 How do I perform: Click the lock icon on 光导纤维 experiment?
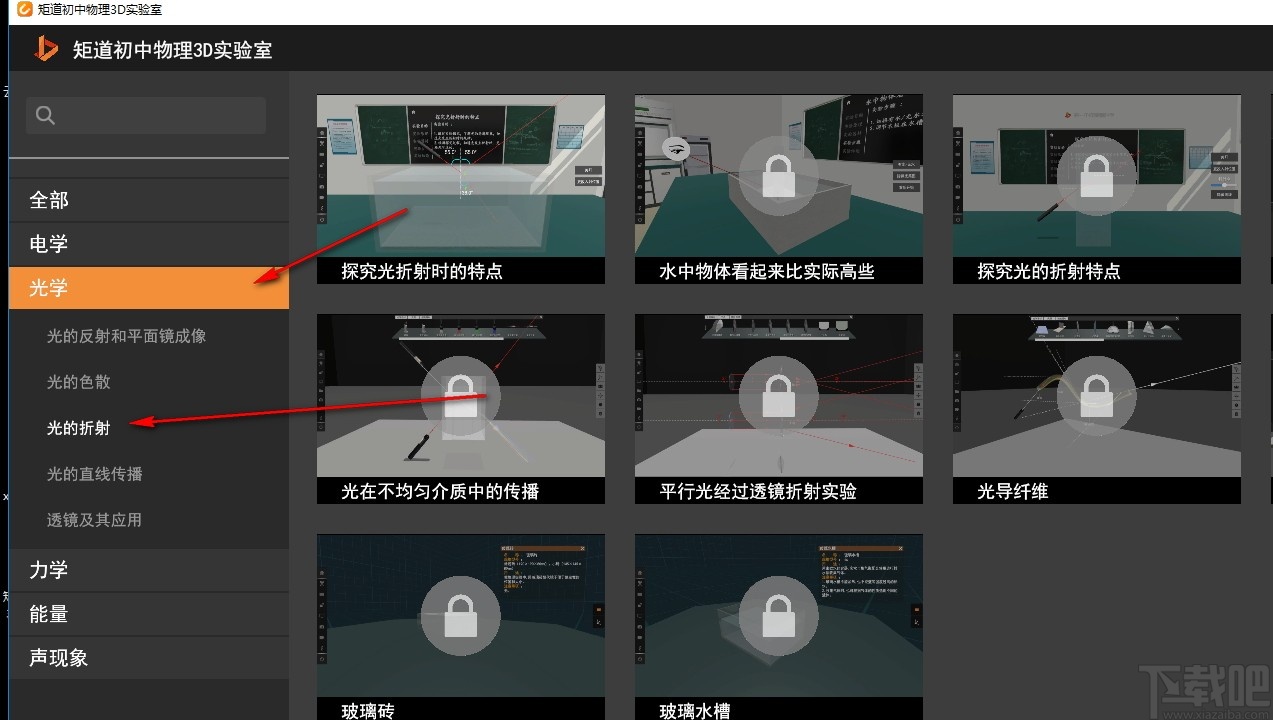1096,395
